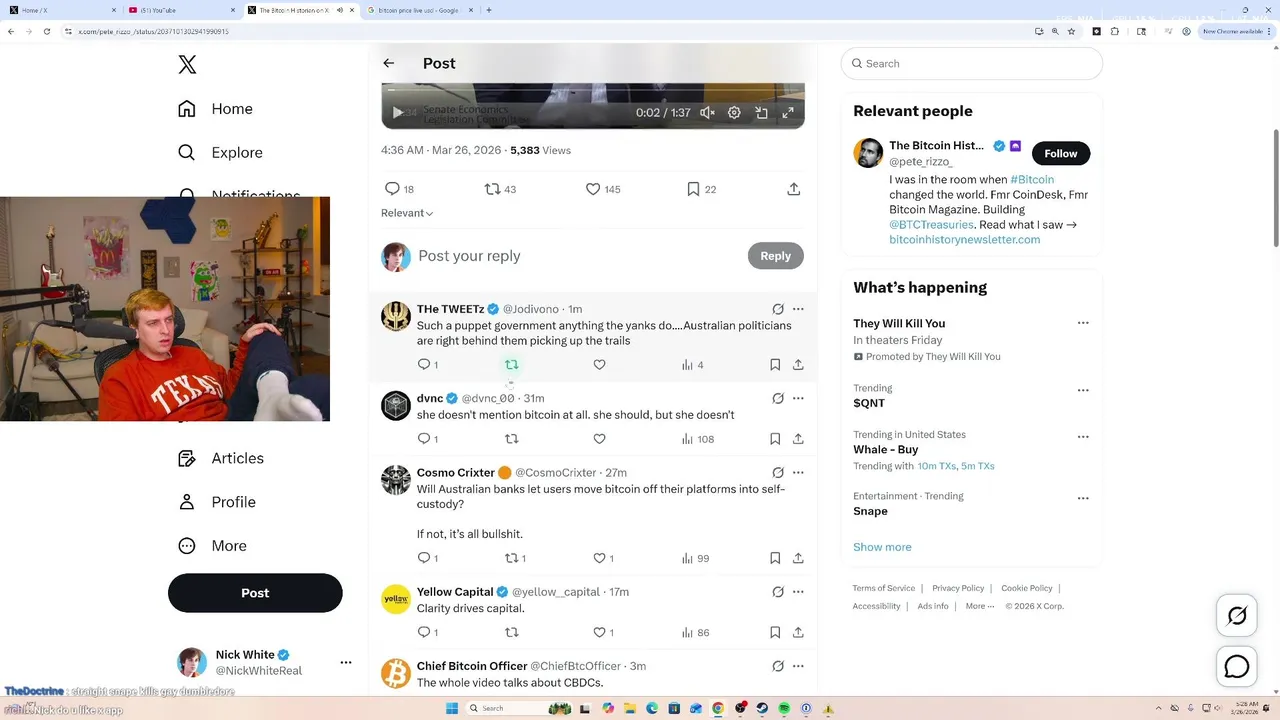Screen dimensions: 1280x720
Task: Open more options on Cosmo Crixter reply
Action: pyautogui.click(x=798, y=472)
